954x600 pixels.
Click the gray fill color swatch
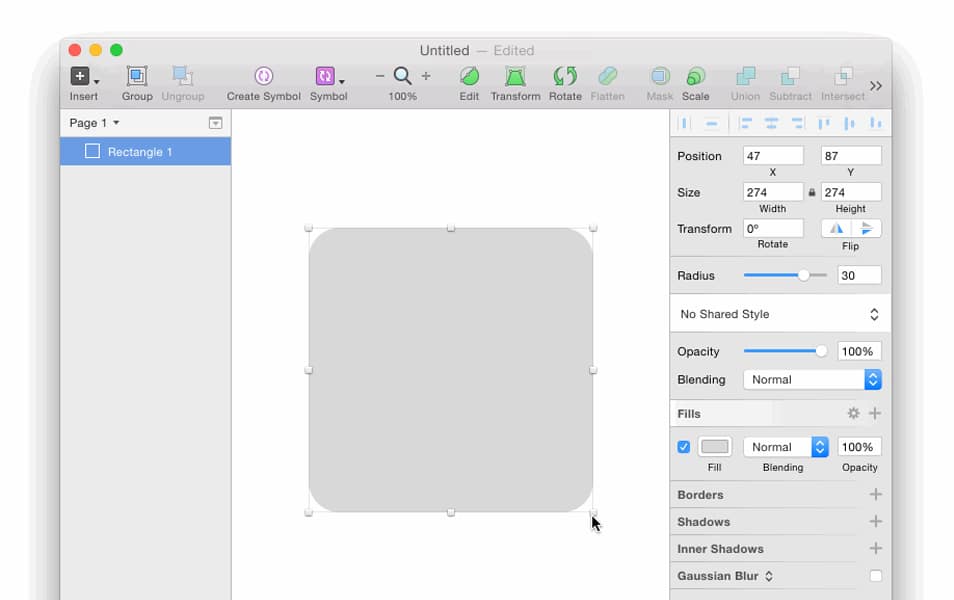pyautogui.click(x=714, y=447)
